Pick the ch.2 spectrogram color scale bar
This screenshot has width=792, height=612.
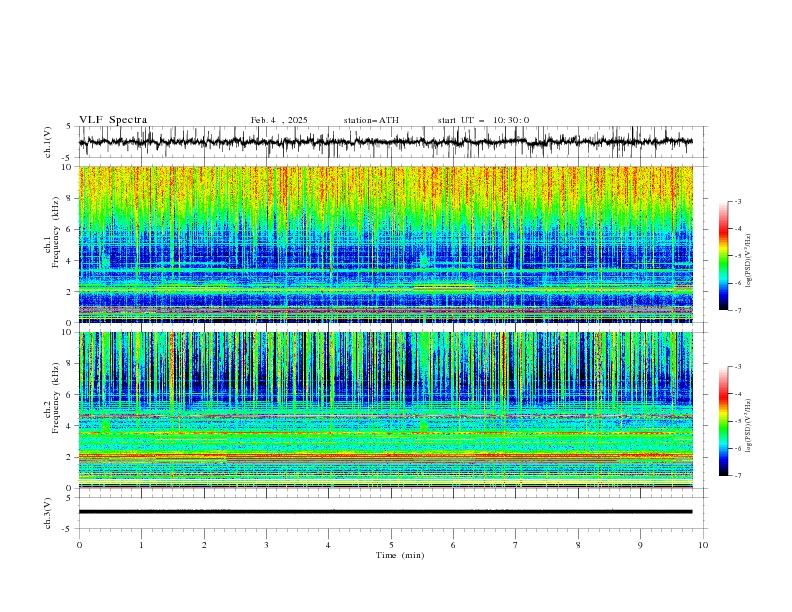724,421
